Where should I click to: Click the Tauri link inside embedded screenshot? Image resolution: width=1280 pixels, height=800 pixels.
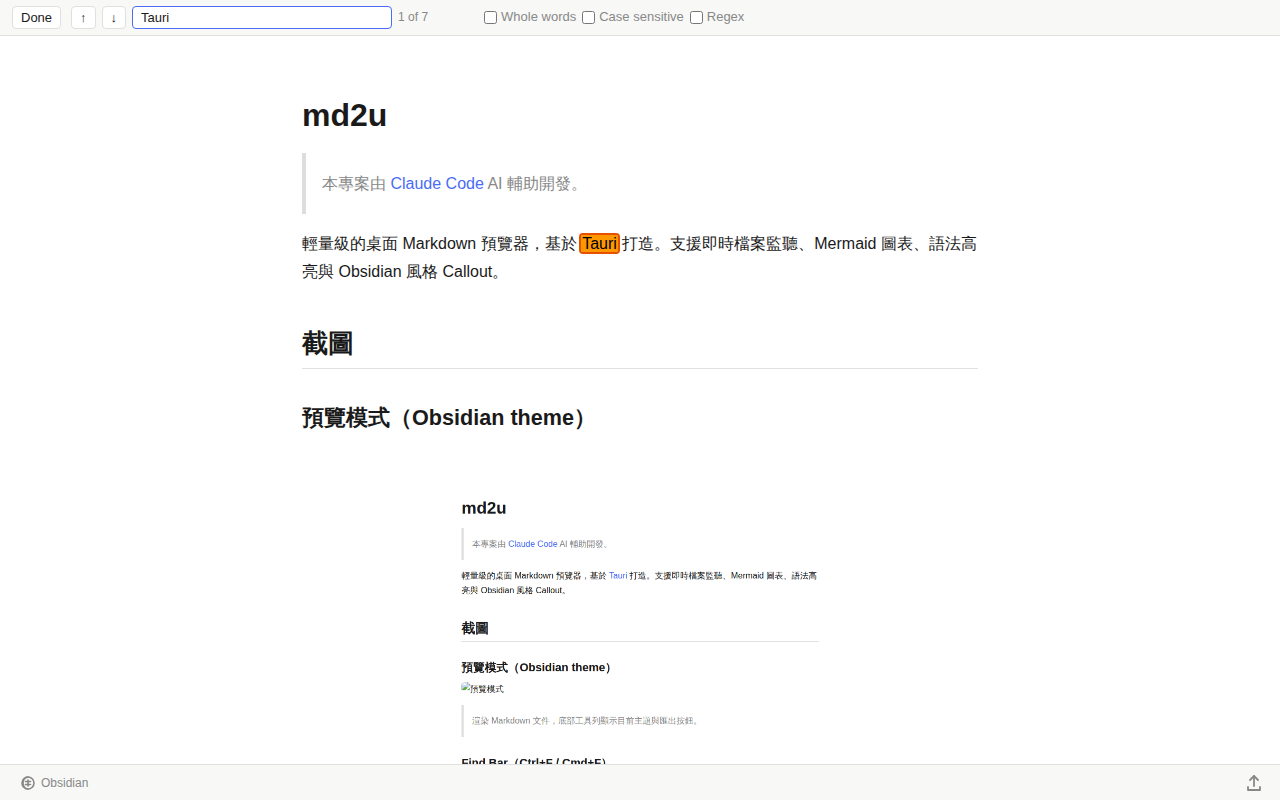[618, 576]
